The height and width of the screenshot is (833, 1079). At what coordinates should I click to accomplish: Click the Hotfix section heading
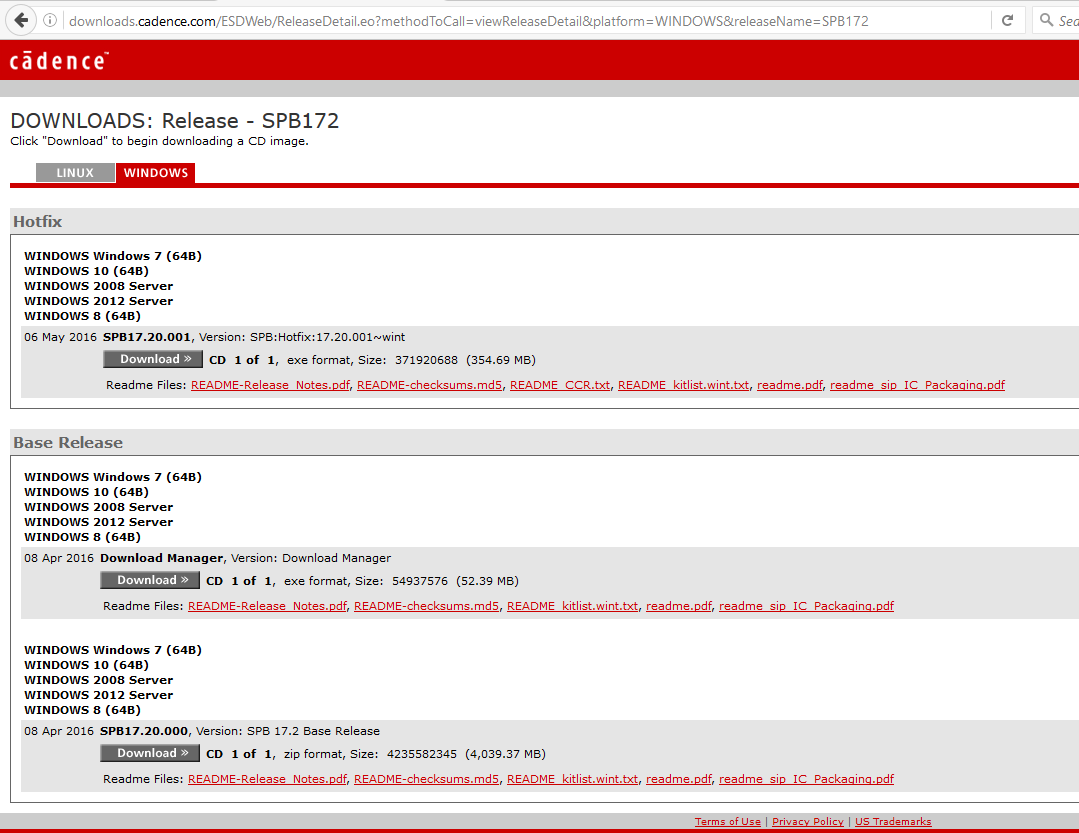37,221
